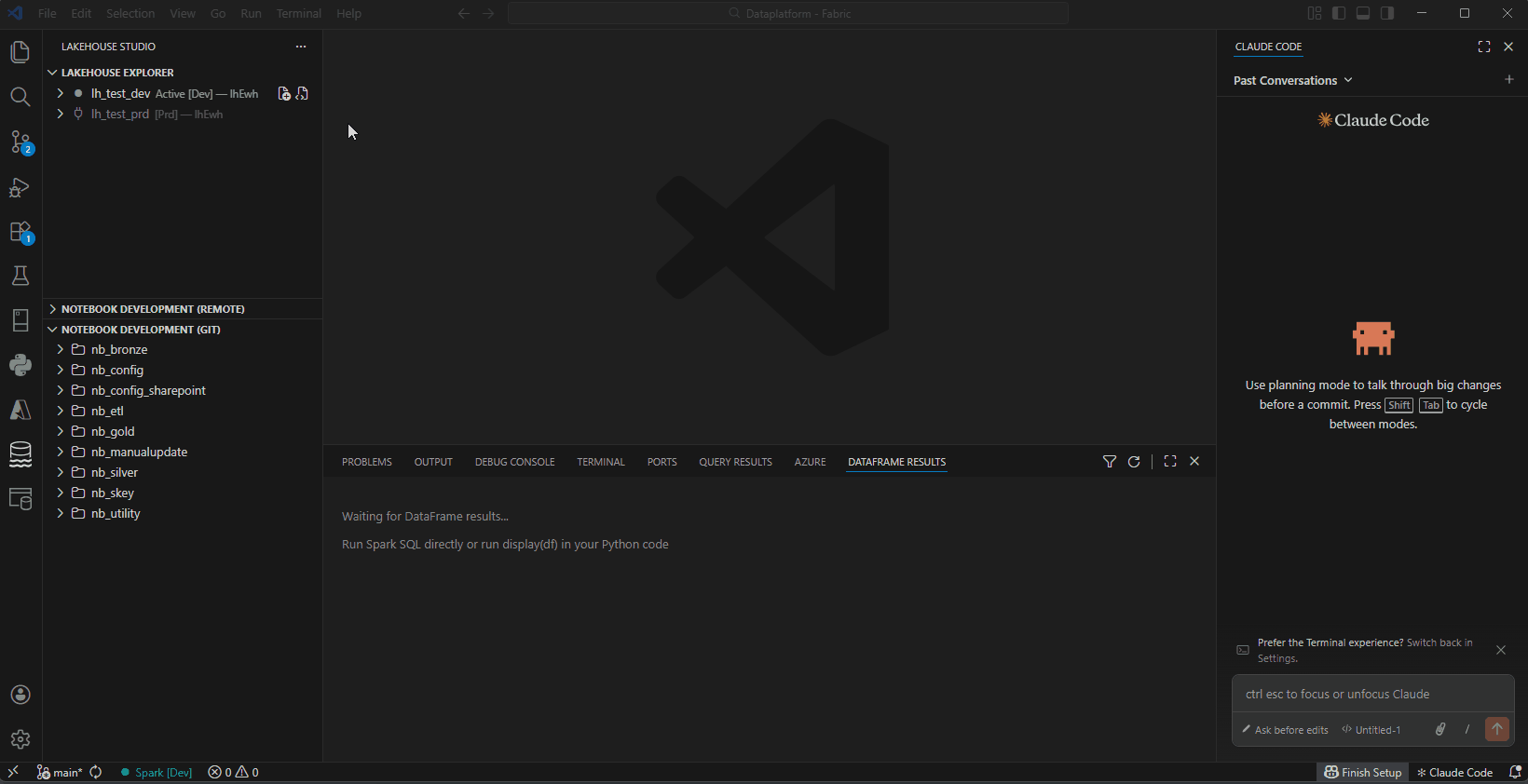Switch to the Terminal tab
Viewport: 1528px width, 784px height.
click(601, 462)
